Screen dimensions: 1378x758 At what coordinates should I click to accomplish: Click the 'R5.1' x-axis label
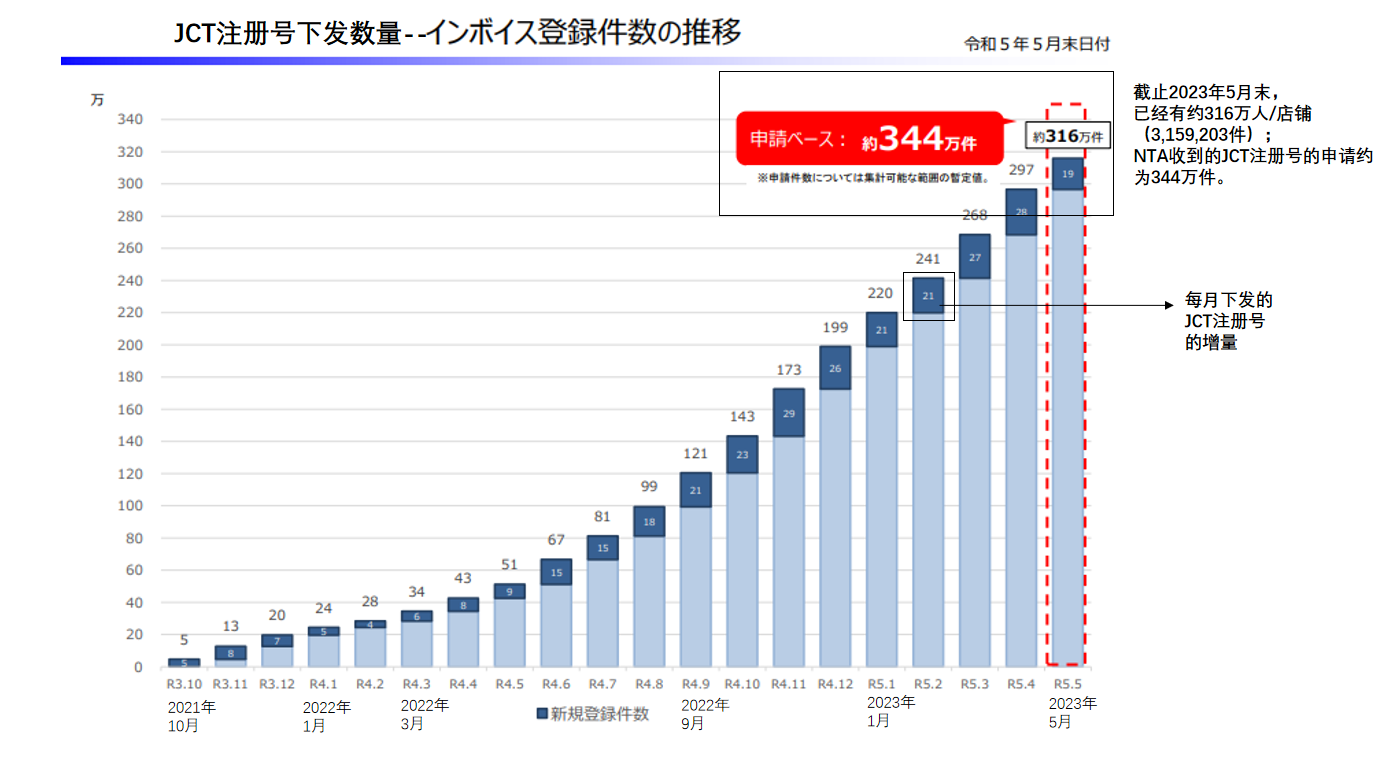(x=882, y=685)
